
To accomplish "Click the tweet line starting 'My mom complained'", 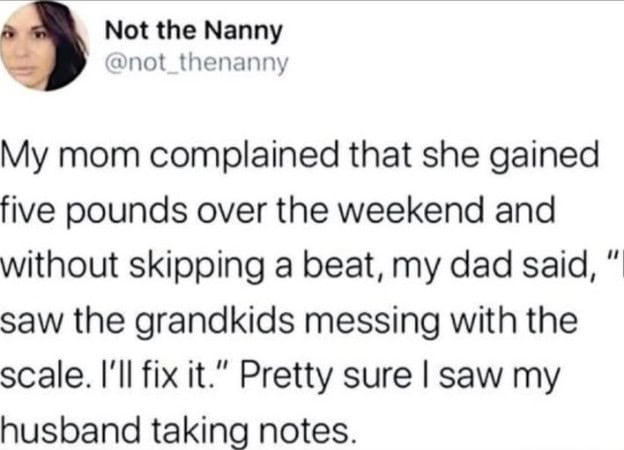I will tap(300, 157).
